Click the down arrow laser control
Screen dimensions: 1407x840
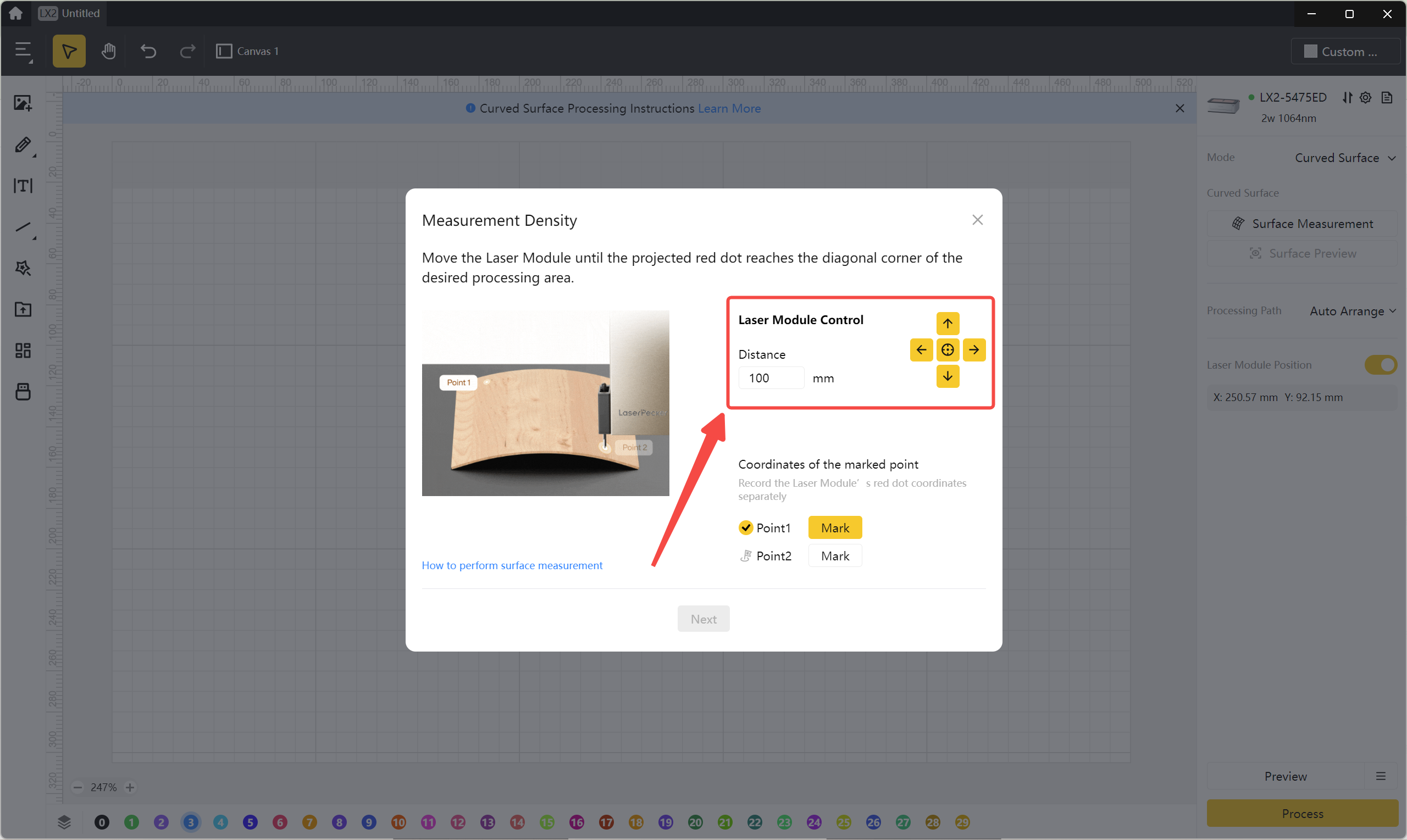point(947,376)
